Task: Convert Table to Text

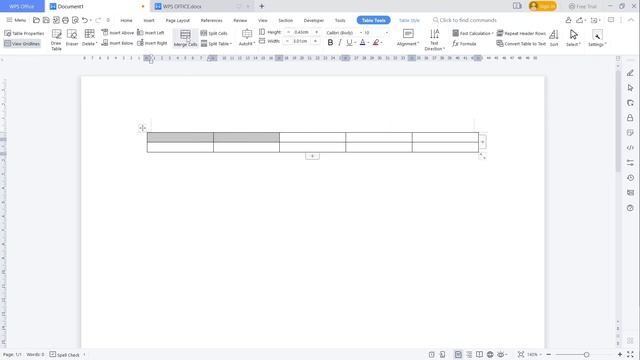Action: coord(521,43)
